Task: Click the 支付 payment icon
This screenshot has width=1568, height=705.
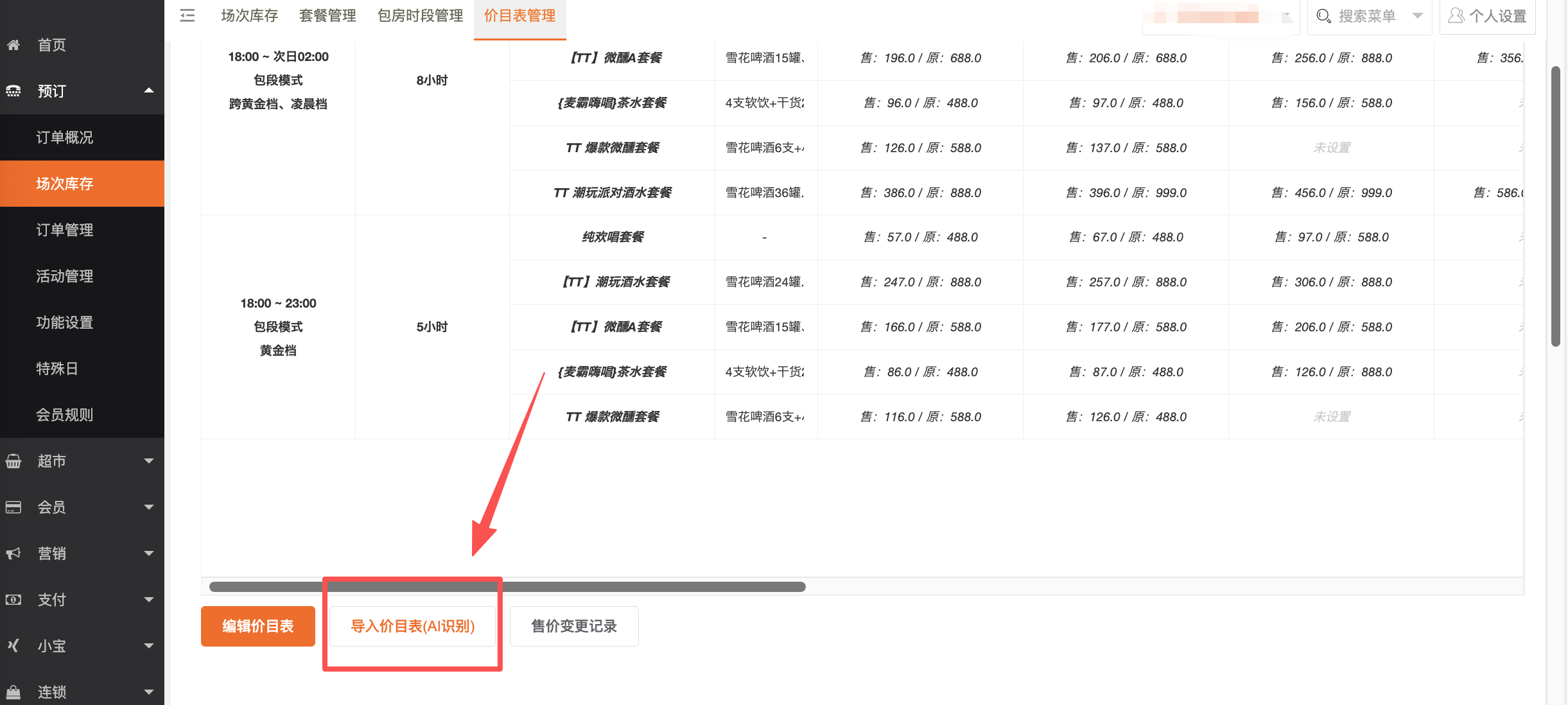Action: pyautogui.click(x=13, y=600)
